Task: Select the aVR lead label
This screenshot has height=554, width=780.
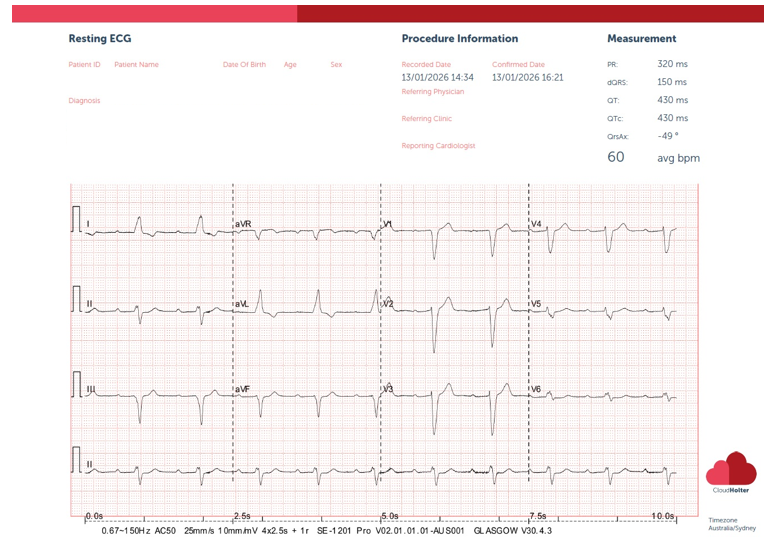Action: (243, 224)
